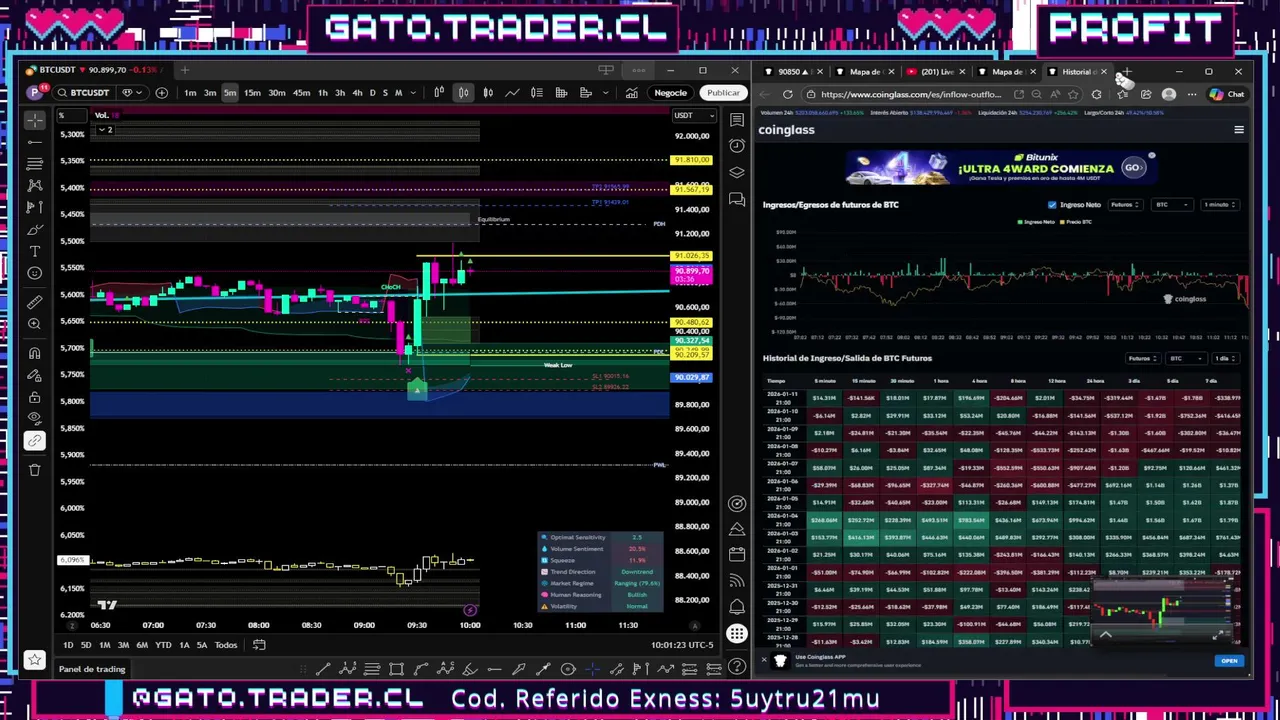
Task: Select the bars chart style icon
Action: [439, 93]
